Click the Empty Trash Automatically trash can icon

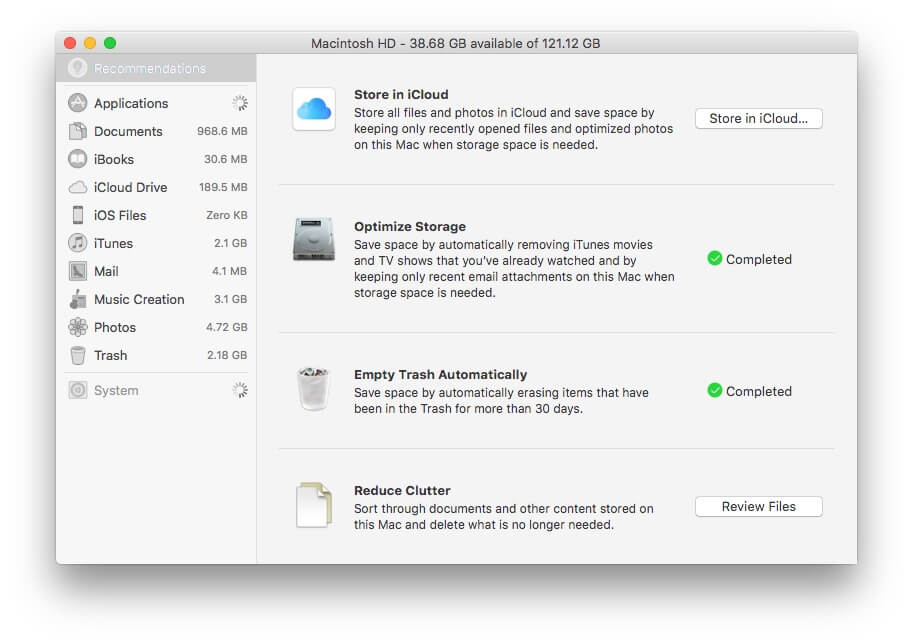(313, 389)
